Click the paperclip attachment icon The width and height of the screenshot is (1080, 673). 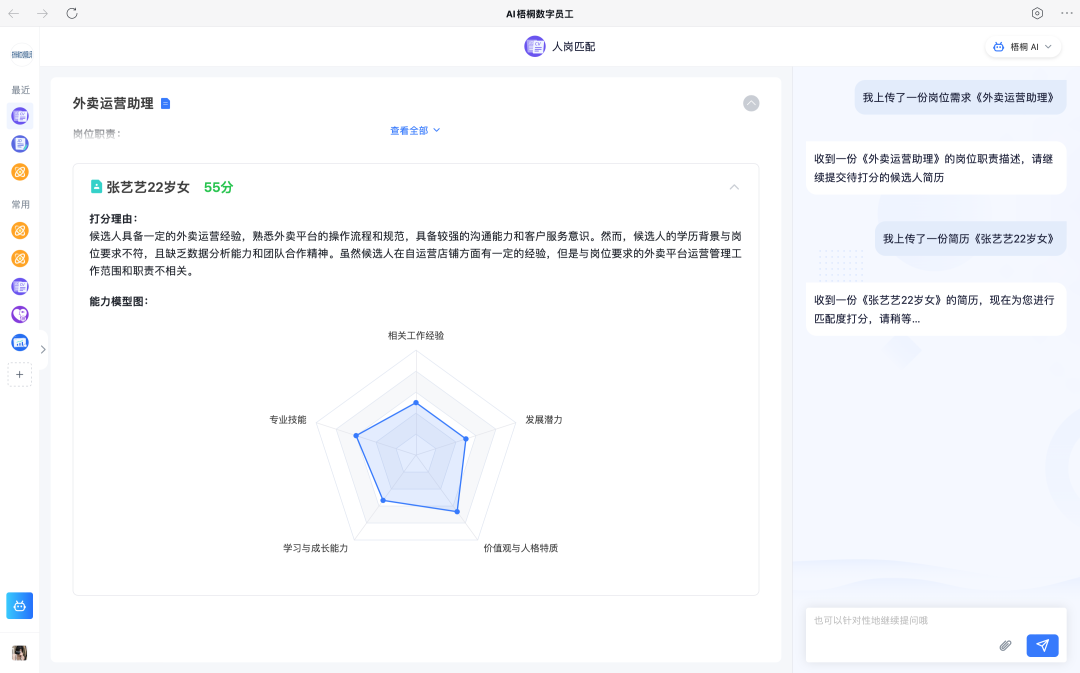tap(1005, 646)
